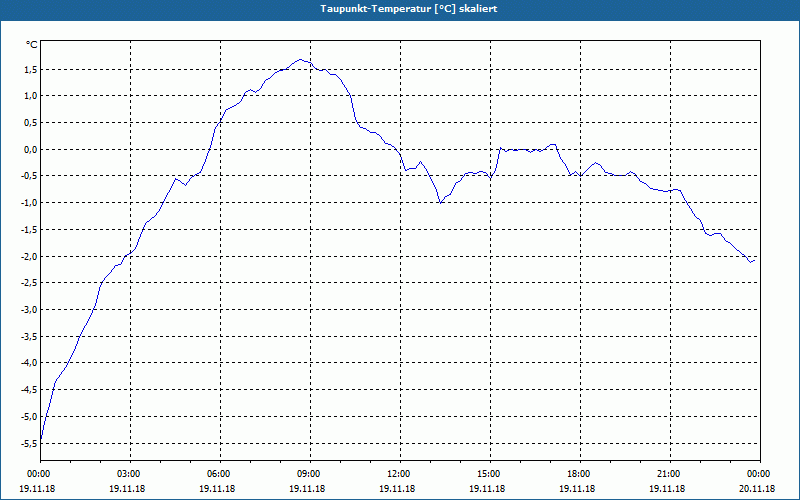Click the 00:00 label above 20.11.18
The height and width of the screenshot is (500, 800).
(x=760, y=474)
